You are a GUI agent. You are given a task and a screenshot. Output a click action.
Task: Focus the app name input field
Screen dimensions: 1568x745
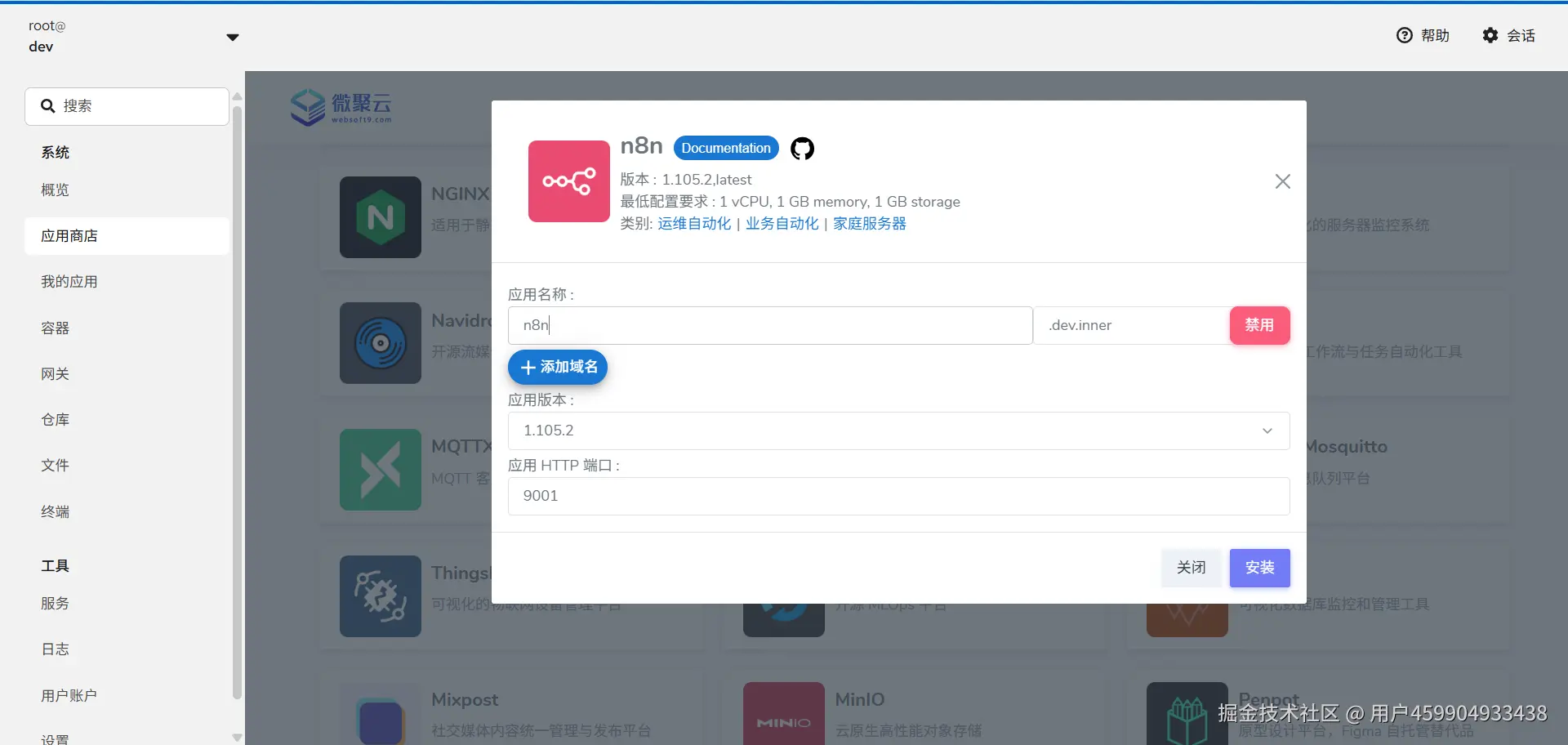pos(770,325)
